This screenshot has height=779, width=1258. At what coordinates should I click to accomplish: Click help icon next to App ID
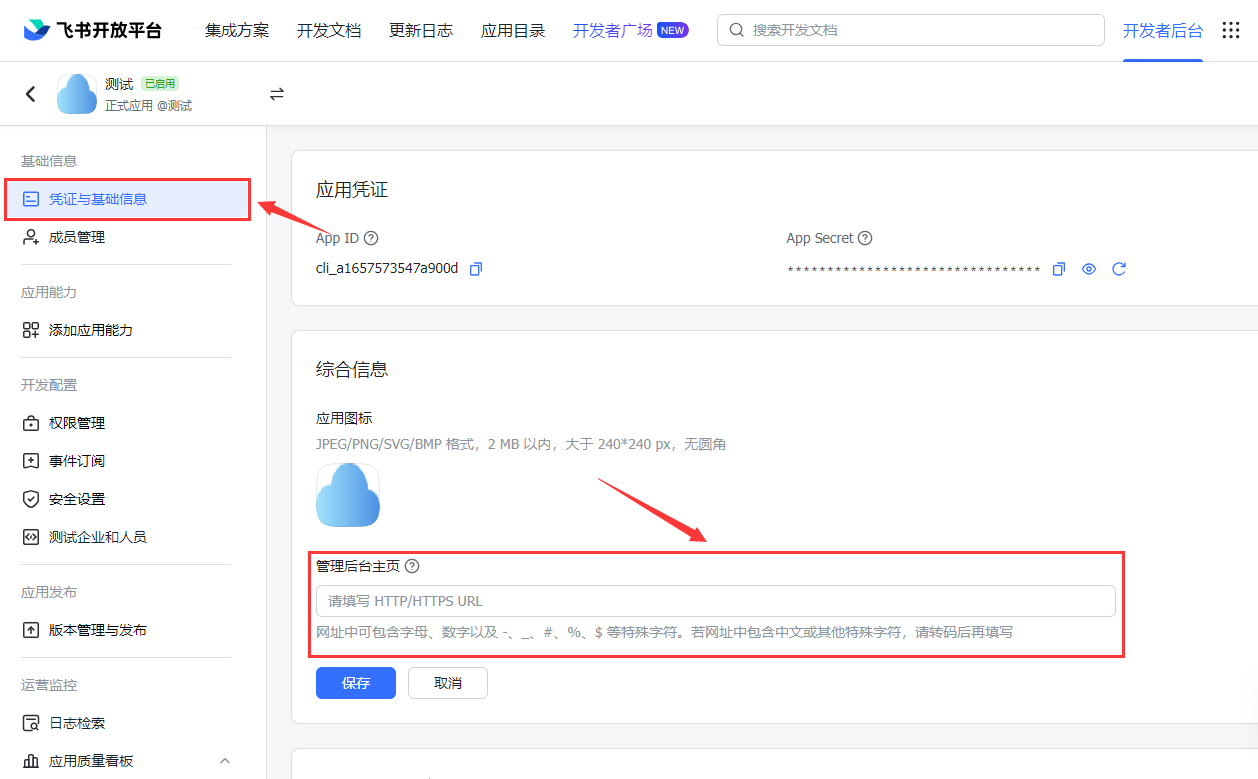pyautogui.click(x=371, y=238)
